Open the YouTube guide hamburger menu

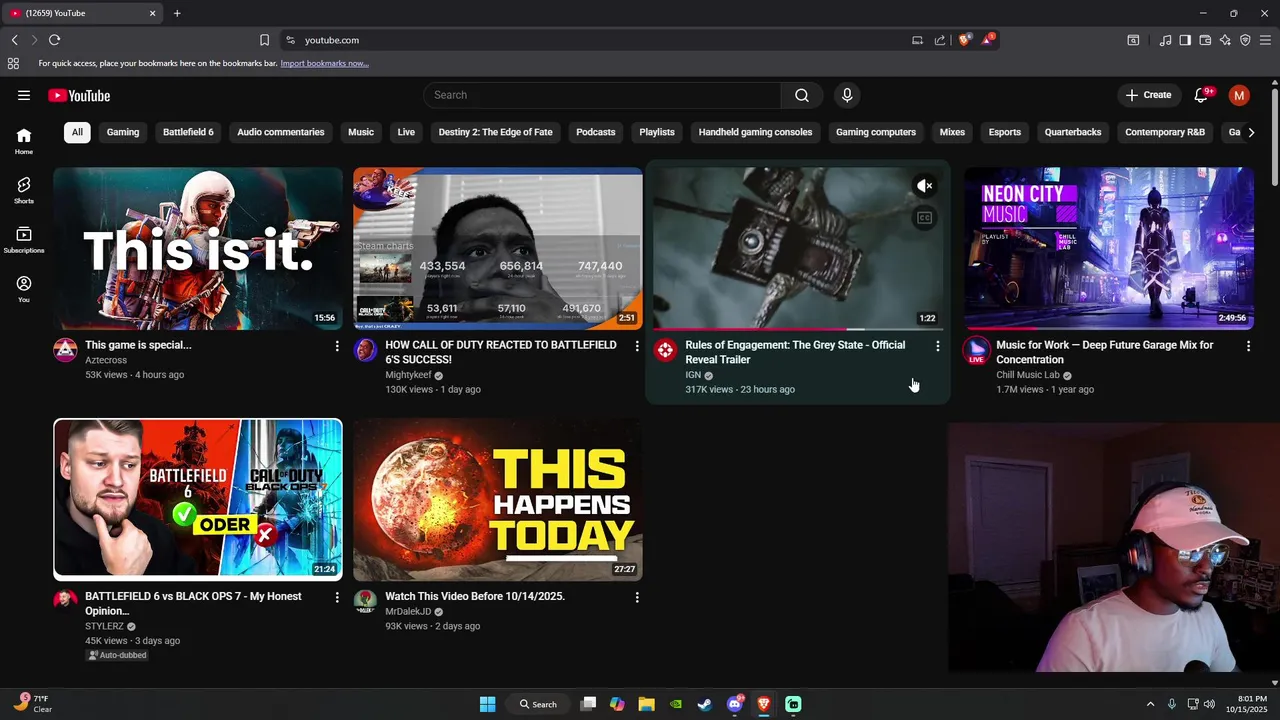click(24, 95)
